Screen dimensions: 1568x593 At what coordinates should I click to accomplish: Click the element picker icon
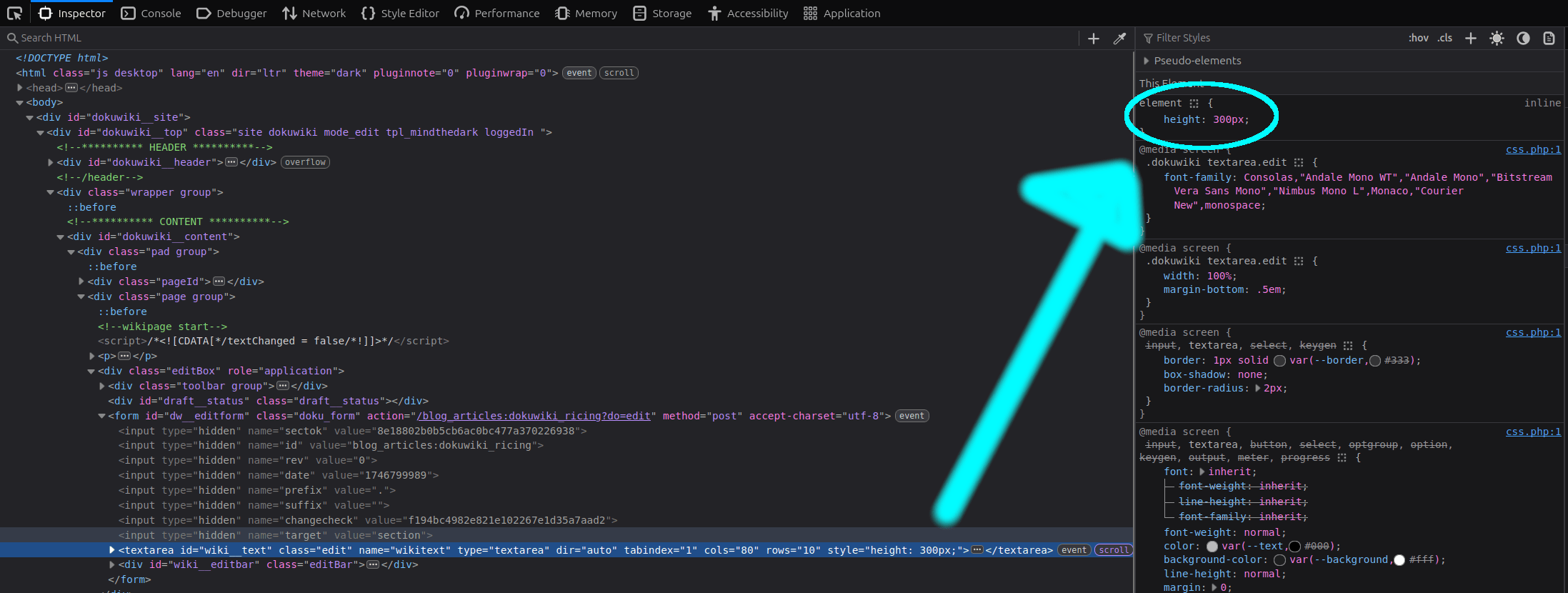(14, 13)
